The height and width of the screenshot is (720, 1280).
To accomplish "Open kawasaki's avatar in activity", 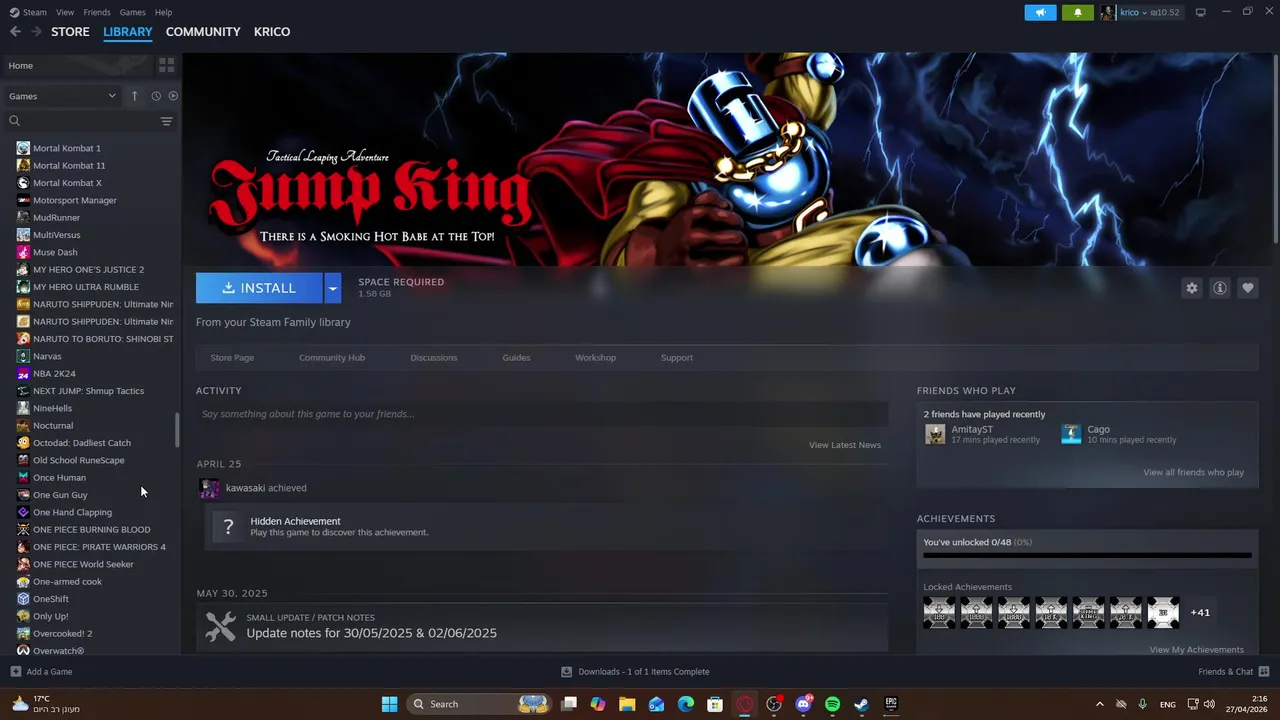I will [x=209, y=488].
